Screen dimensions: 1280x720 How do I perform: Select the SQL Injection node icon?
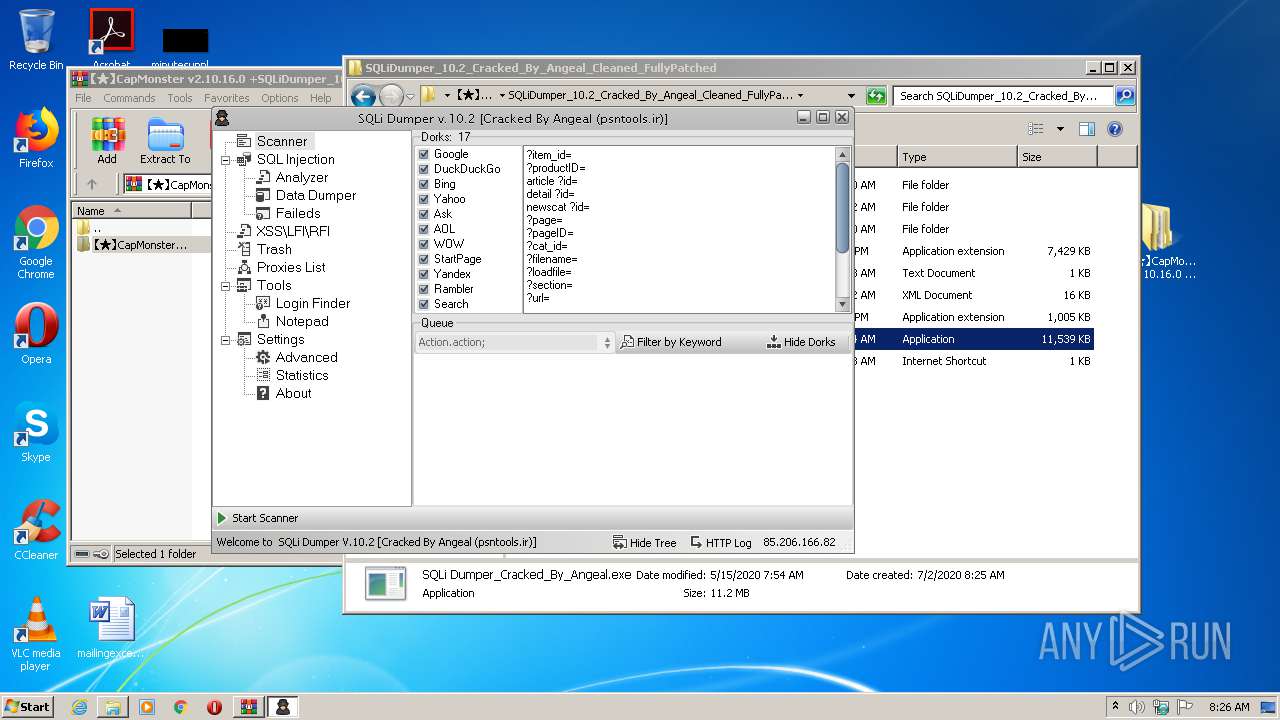pos(244,159)
